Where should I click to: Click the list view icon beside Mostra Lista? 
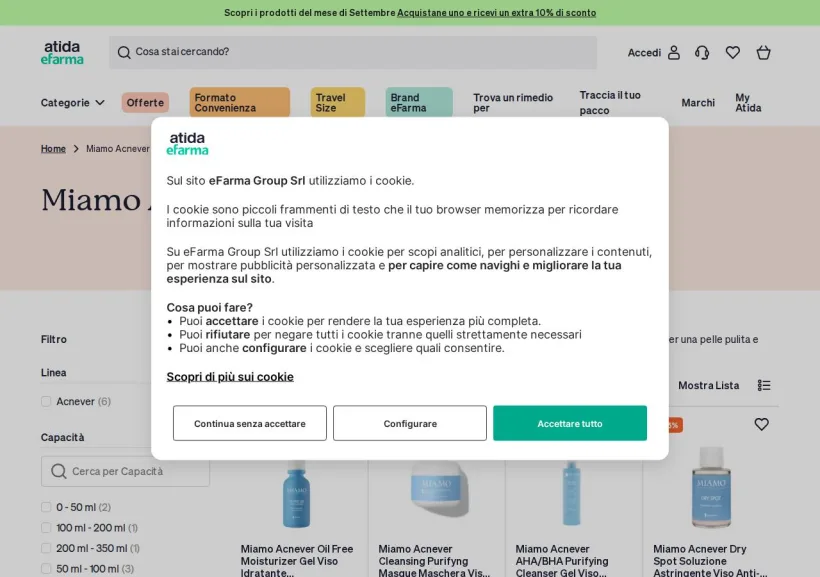point(764,386)
